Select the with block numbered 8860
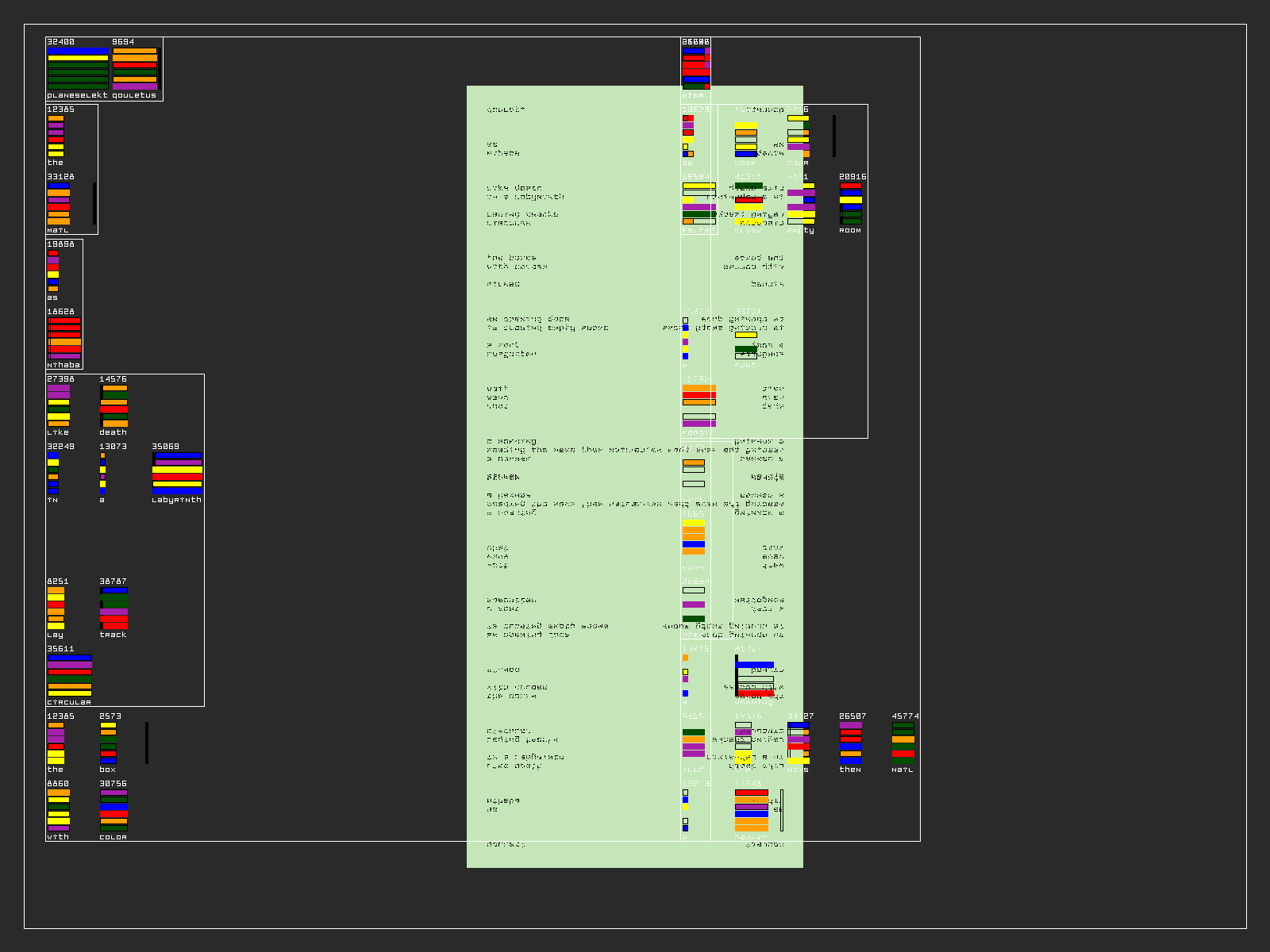1270x952 pixels. [x=59, y=810]
